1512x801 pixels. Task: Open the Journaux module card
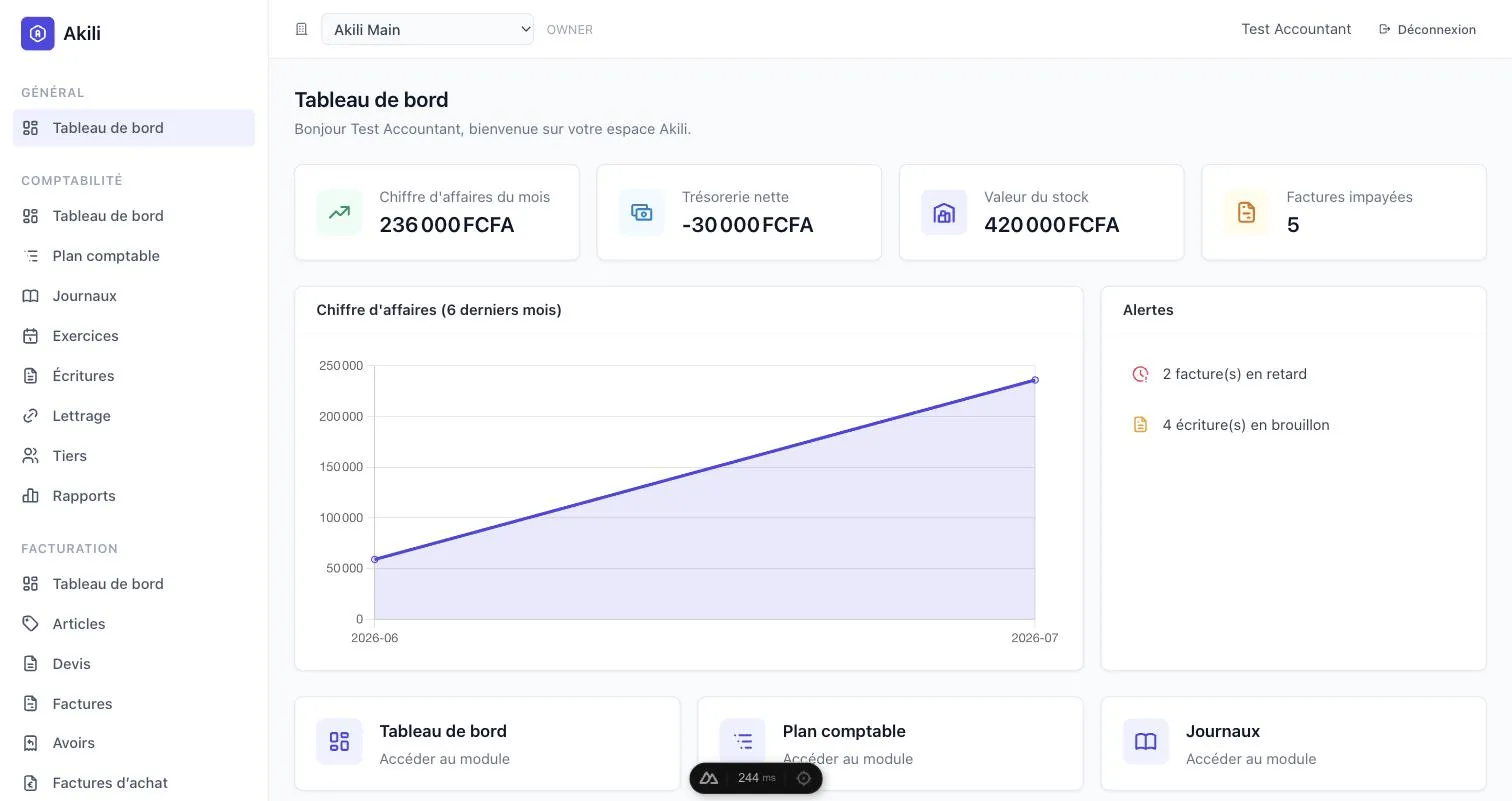coord(1293,744)
